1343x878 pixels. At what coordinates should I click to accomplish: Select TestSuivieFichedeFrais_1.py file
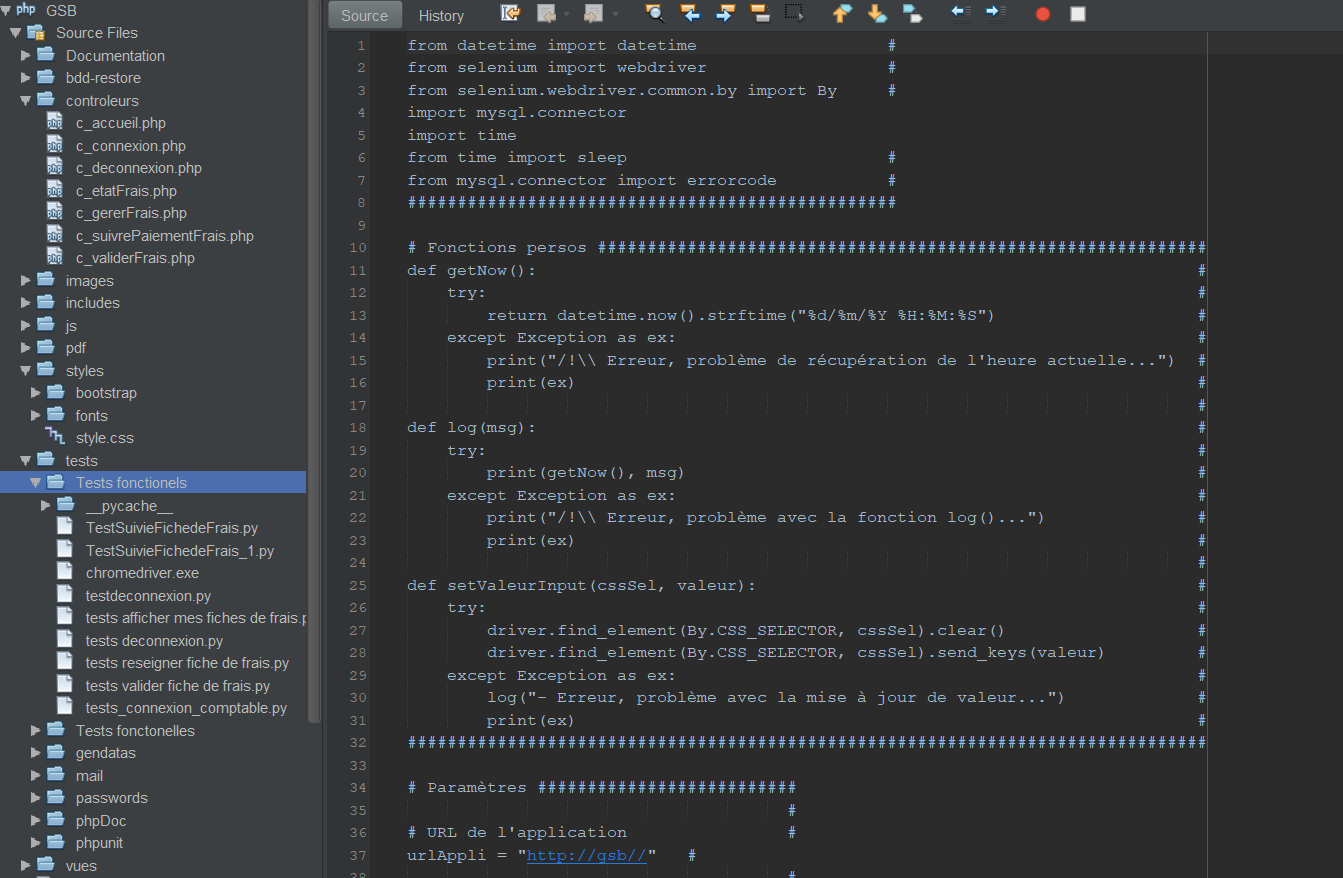coord(180,550)
